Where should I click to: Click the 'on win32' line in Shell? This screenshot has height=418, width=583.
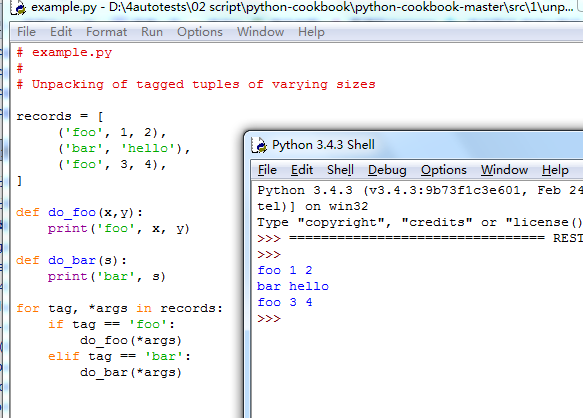(313, 206)
